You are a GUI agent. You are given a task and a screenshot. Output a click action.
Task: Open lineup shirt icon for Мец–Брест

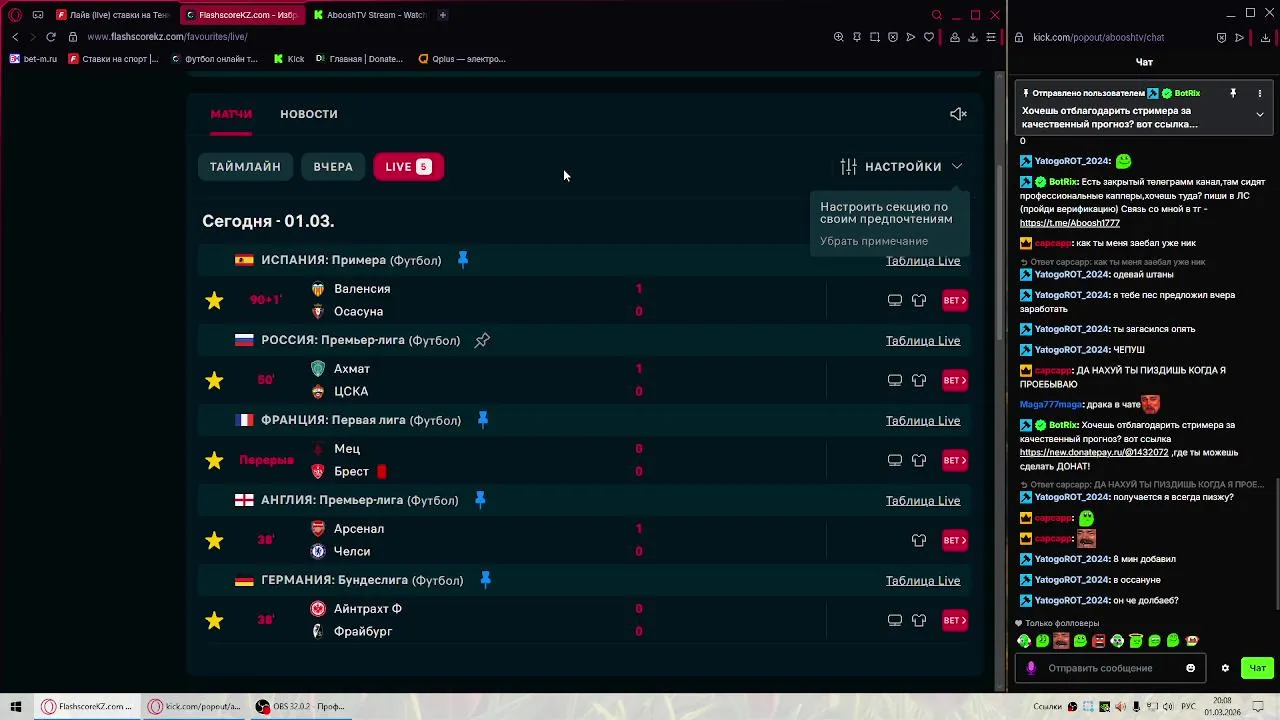(919, 460)
